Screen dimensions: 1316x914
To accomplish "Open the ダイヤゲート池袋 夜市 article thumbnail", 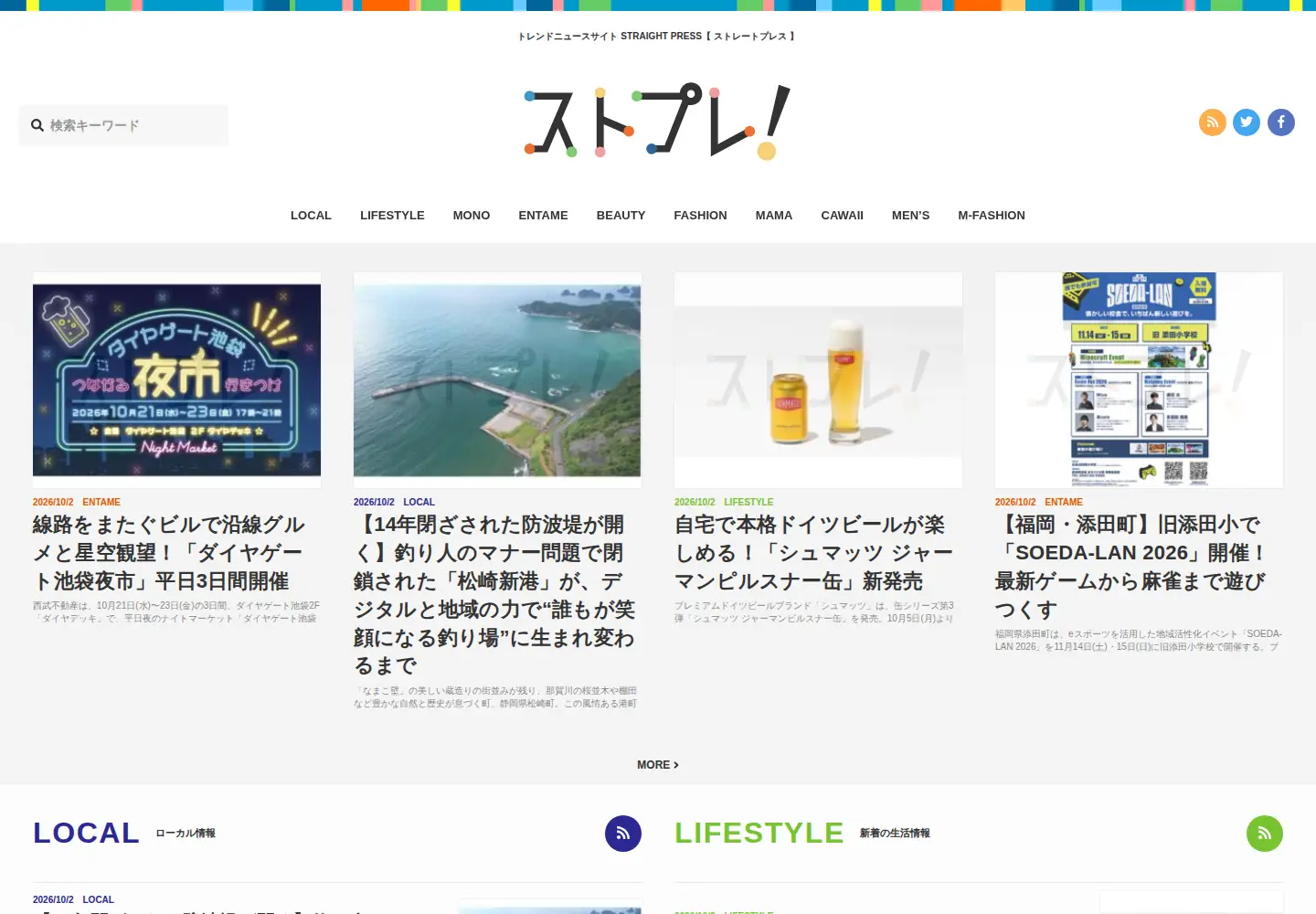I will tap(176, 380).
